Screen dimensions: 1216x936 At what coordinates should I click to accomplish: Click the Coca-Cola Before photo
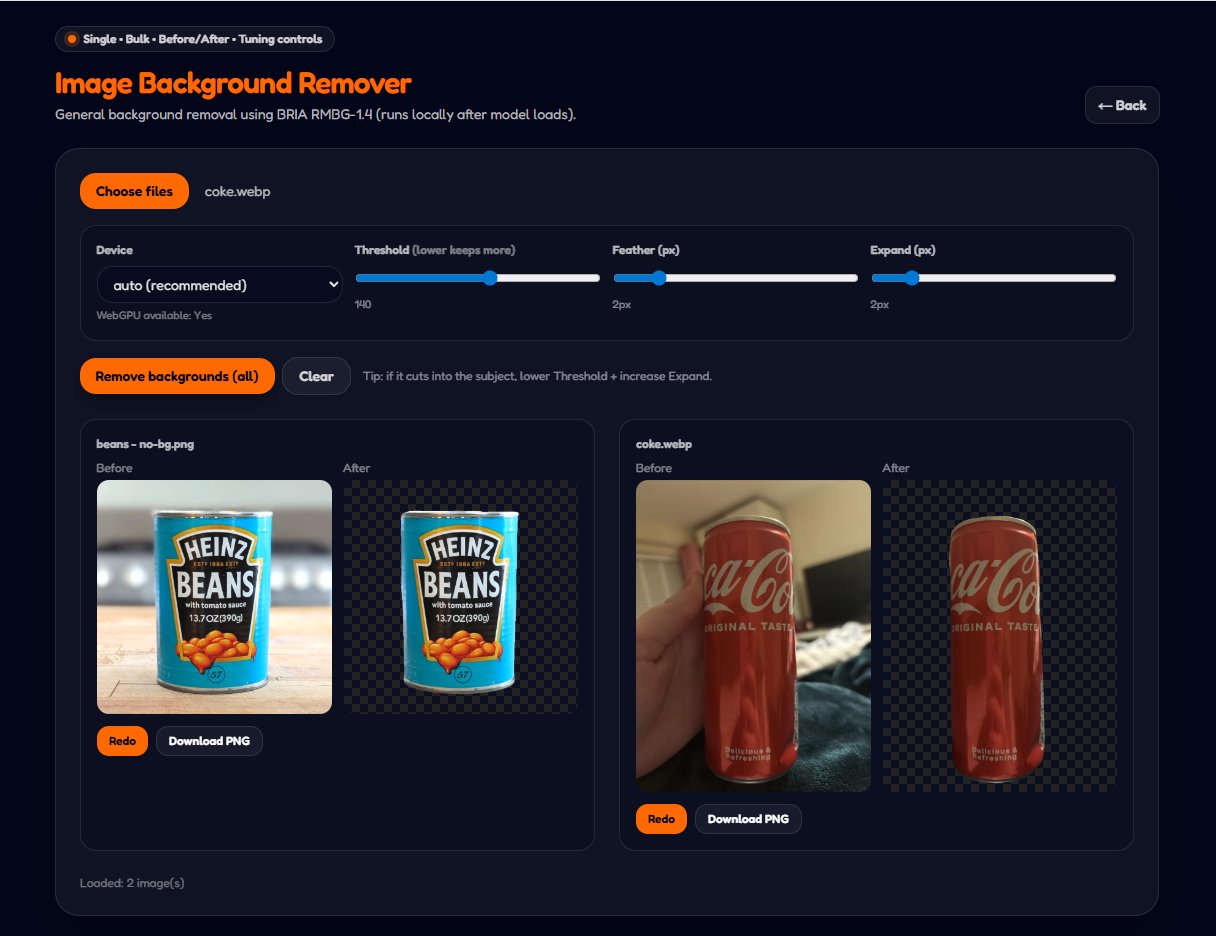753,636
